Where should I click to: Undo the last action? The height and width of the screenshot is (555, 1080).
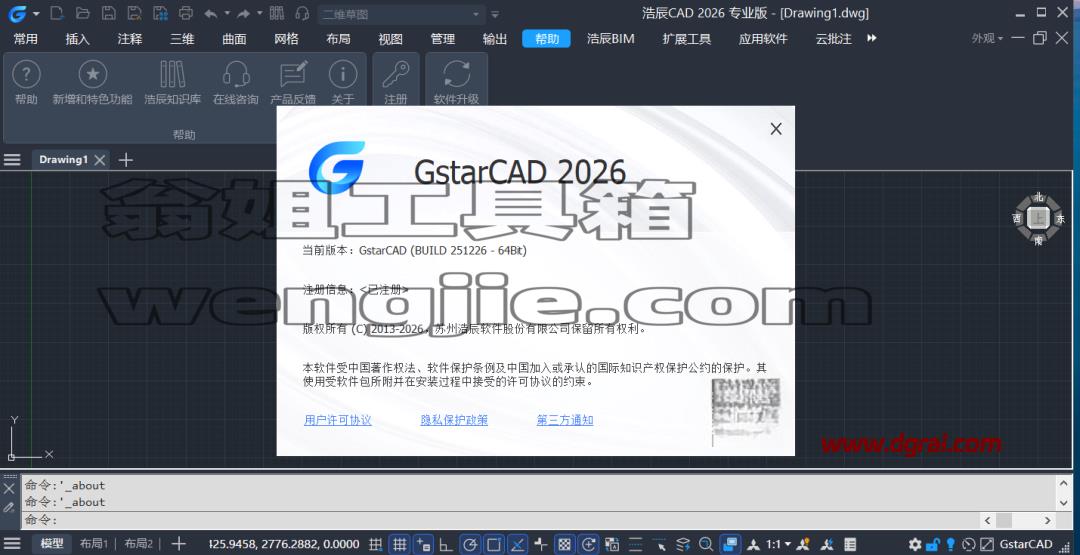click(211, 13)
